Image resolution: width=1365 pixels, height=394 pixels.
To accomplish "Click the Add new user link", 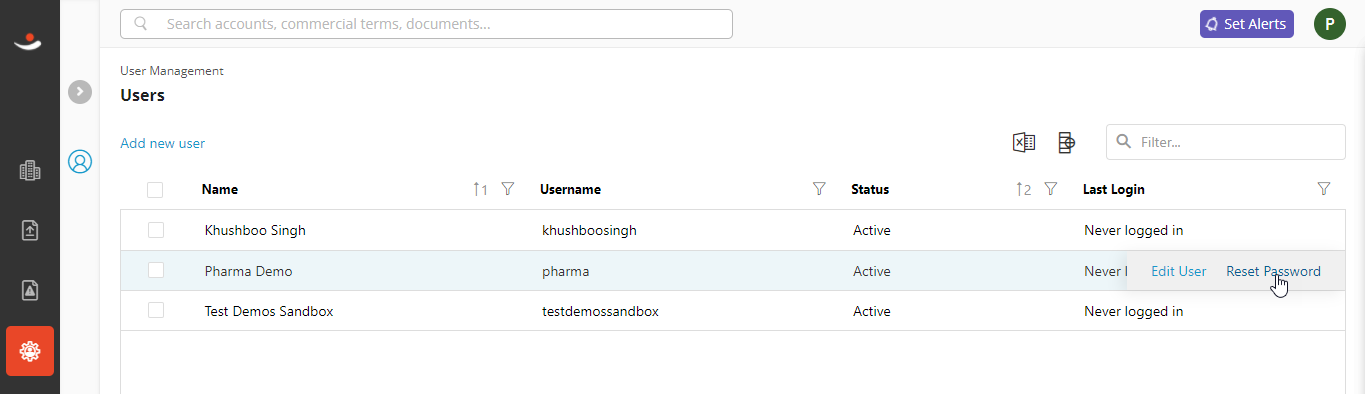I will click(162, 143).
